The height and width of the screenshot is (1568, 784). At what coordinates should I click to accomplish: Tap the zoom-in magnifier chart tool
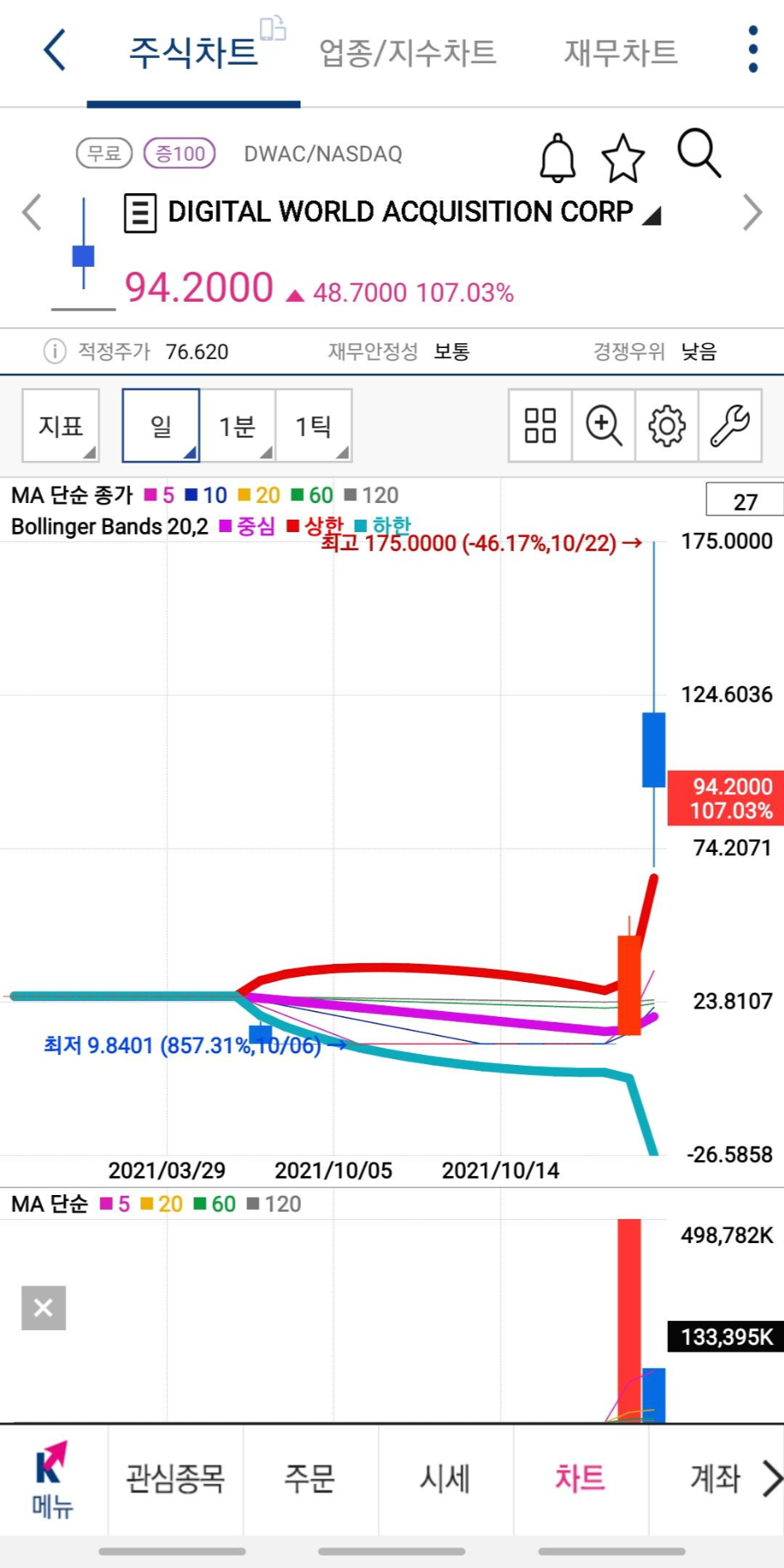click(603, 426)
